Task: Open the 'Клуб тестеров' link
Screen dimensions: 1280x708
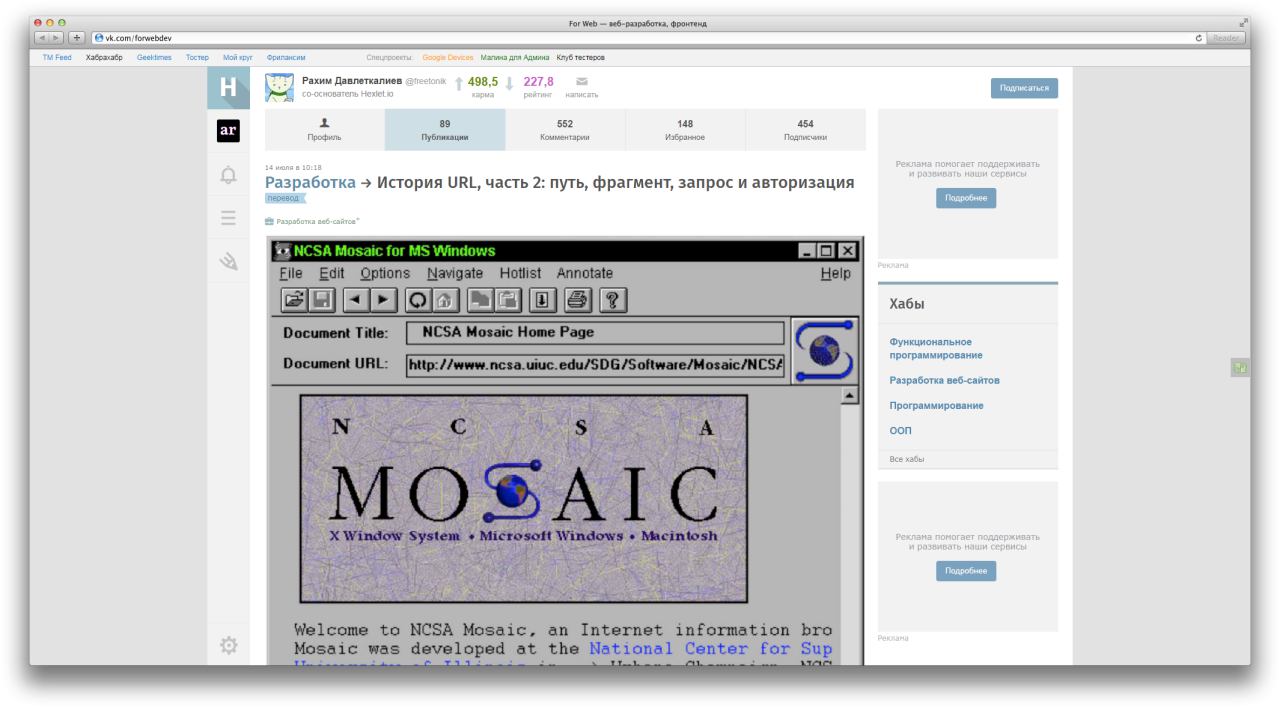Action: 581,58
